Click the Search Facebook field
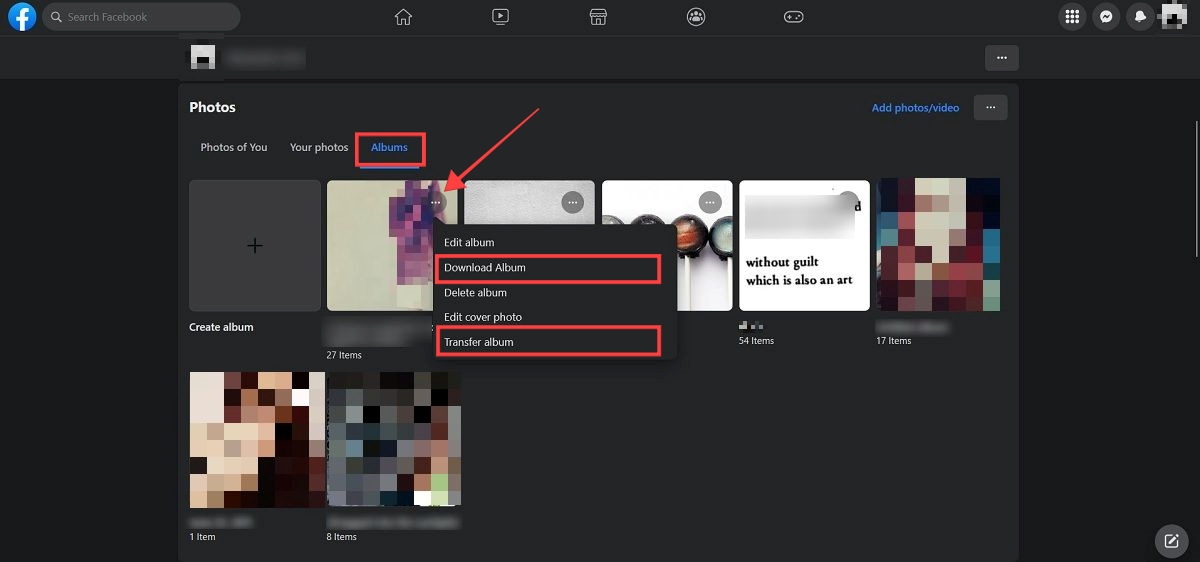The image size is (1200, 562). coord(141,17)
